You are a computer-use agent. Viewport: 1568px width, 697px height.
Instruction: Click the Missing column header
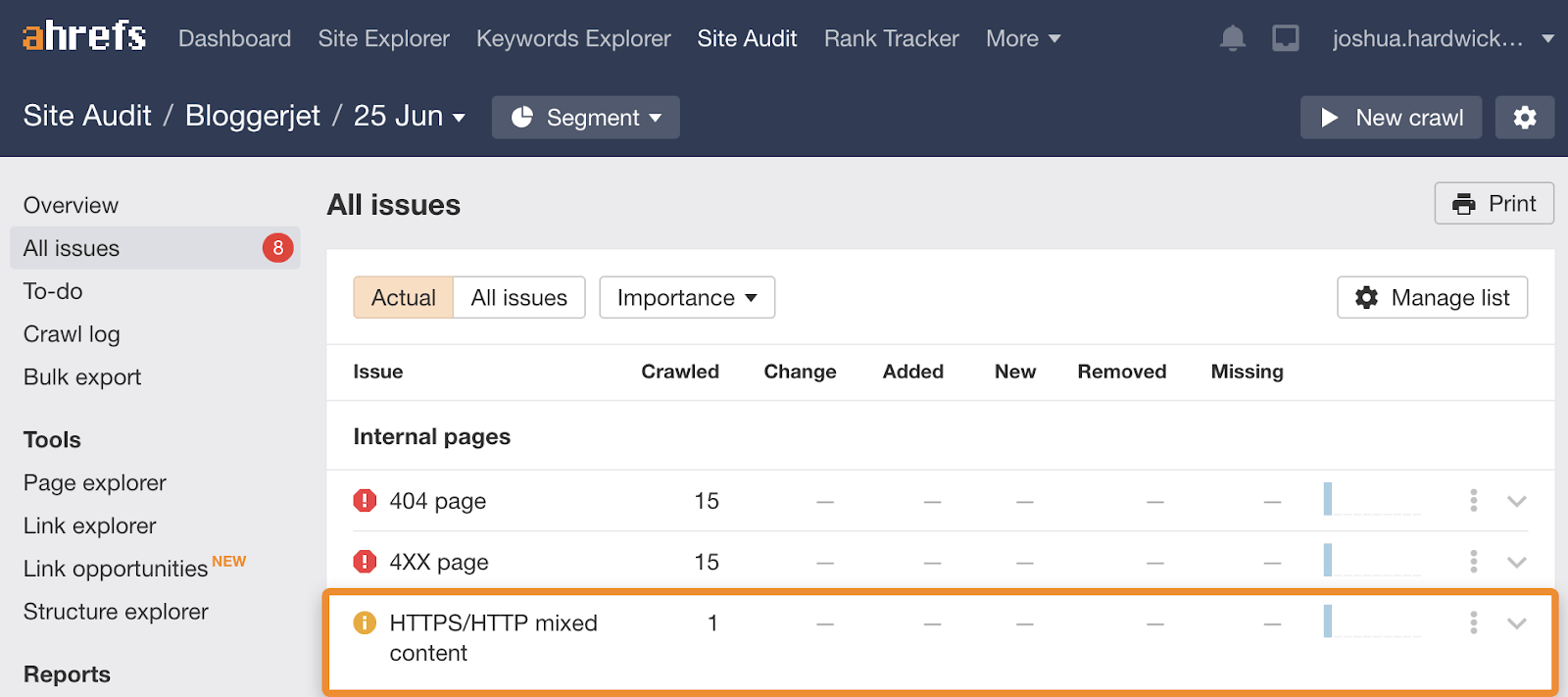click(1247, 372)
